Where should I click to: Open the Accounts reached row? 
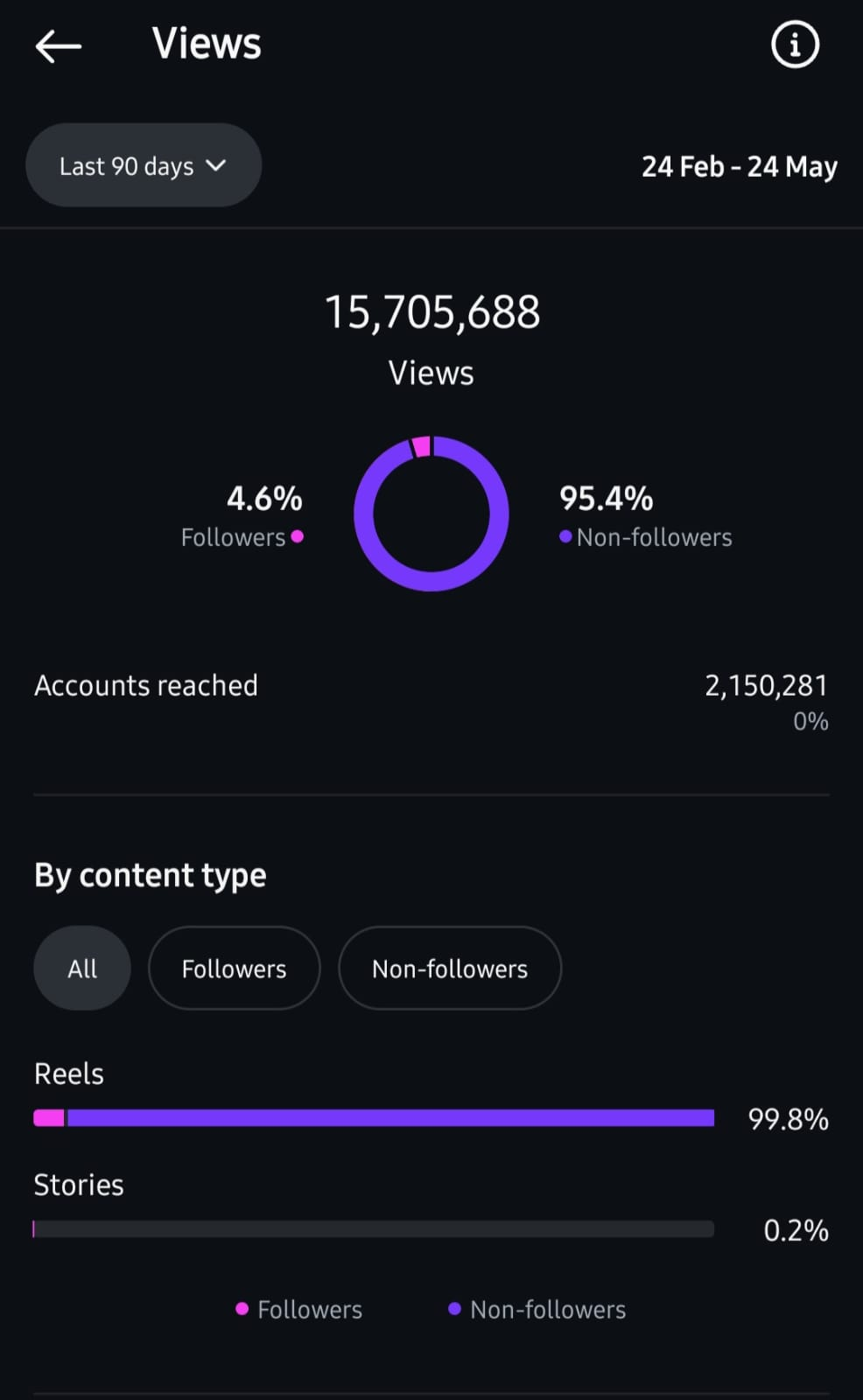pos(146,685)
